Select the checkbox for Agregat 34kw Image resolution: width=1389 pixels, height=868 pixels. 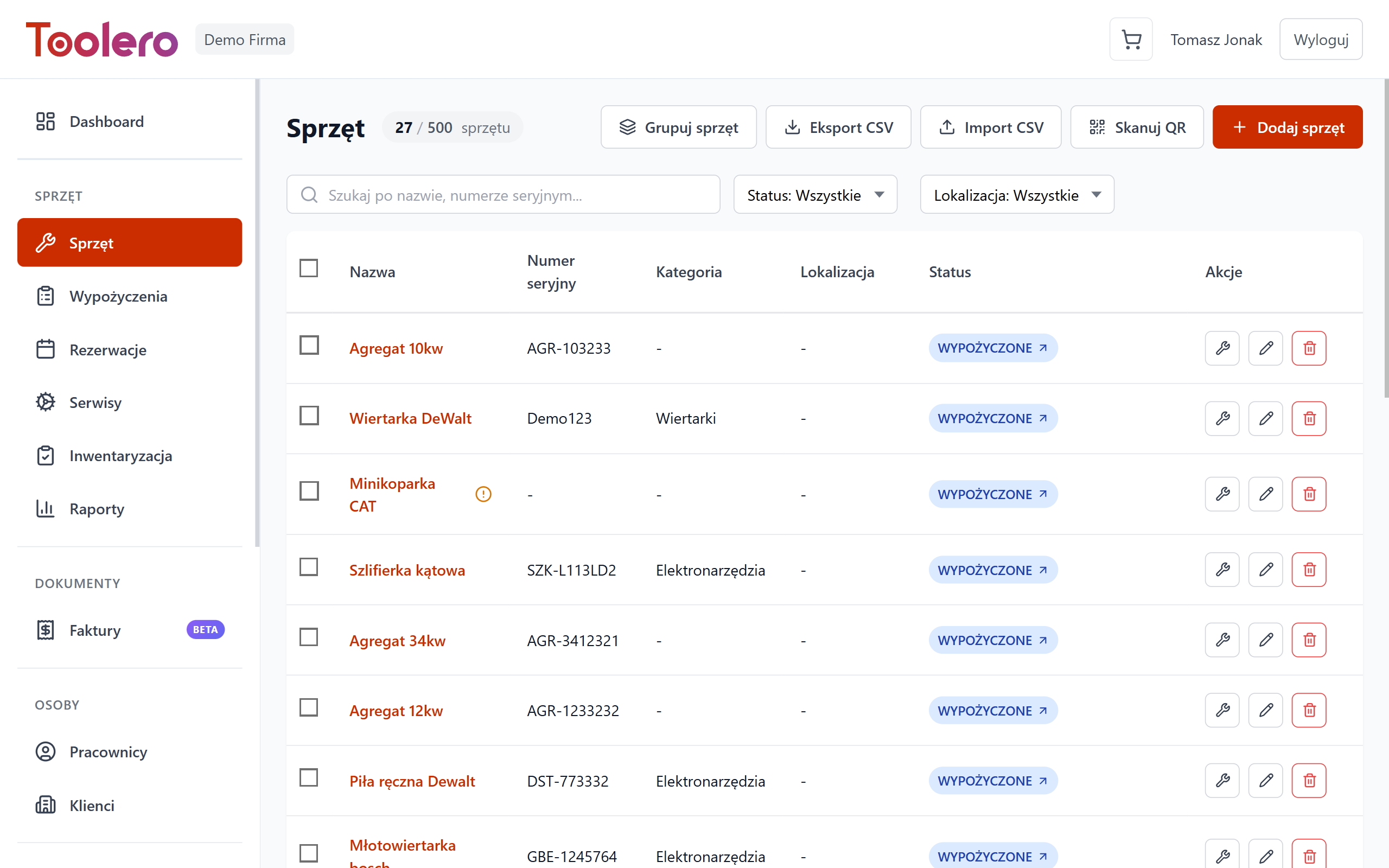[308, 637]
